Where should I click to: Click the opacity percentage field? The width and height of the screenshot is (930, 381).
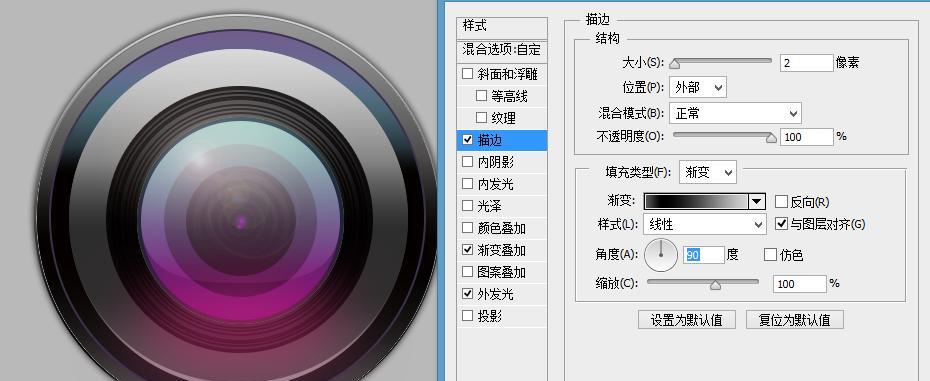(x=807, y=137)
